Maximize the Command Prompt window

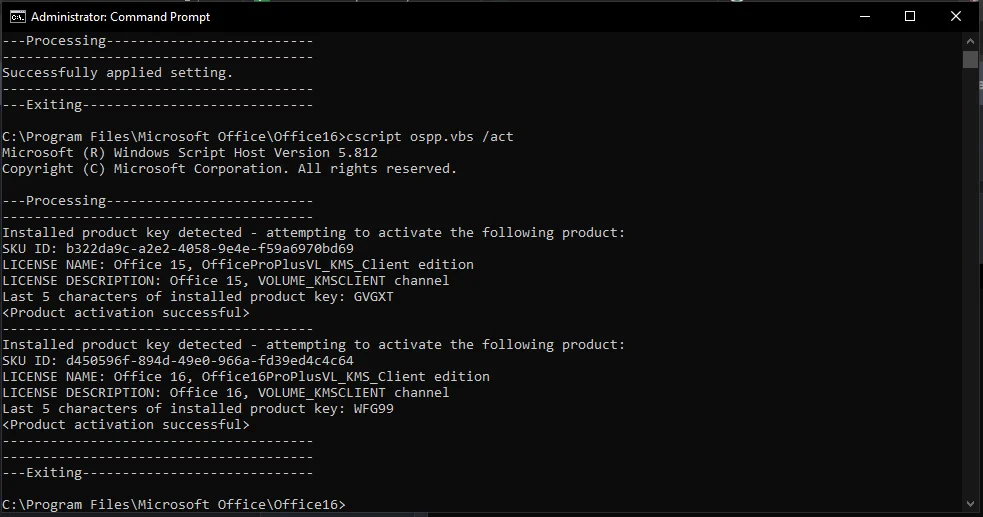tap(910, 16)
